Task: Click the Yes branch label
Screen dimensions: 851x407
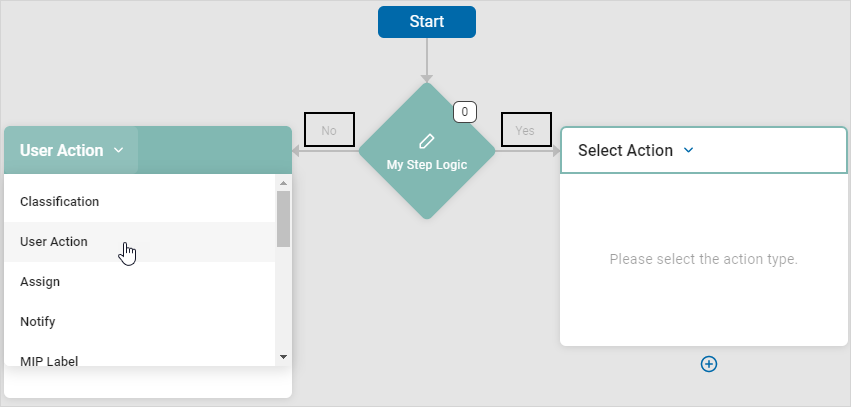Action: point(525,130)
